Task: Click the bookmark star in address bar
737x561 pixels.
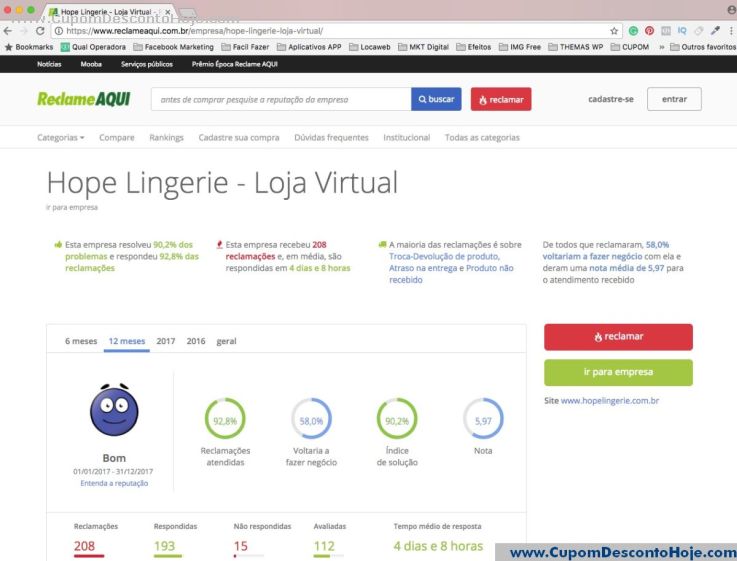Action: click(x=614, y=31)
